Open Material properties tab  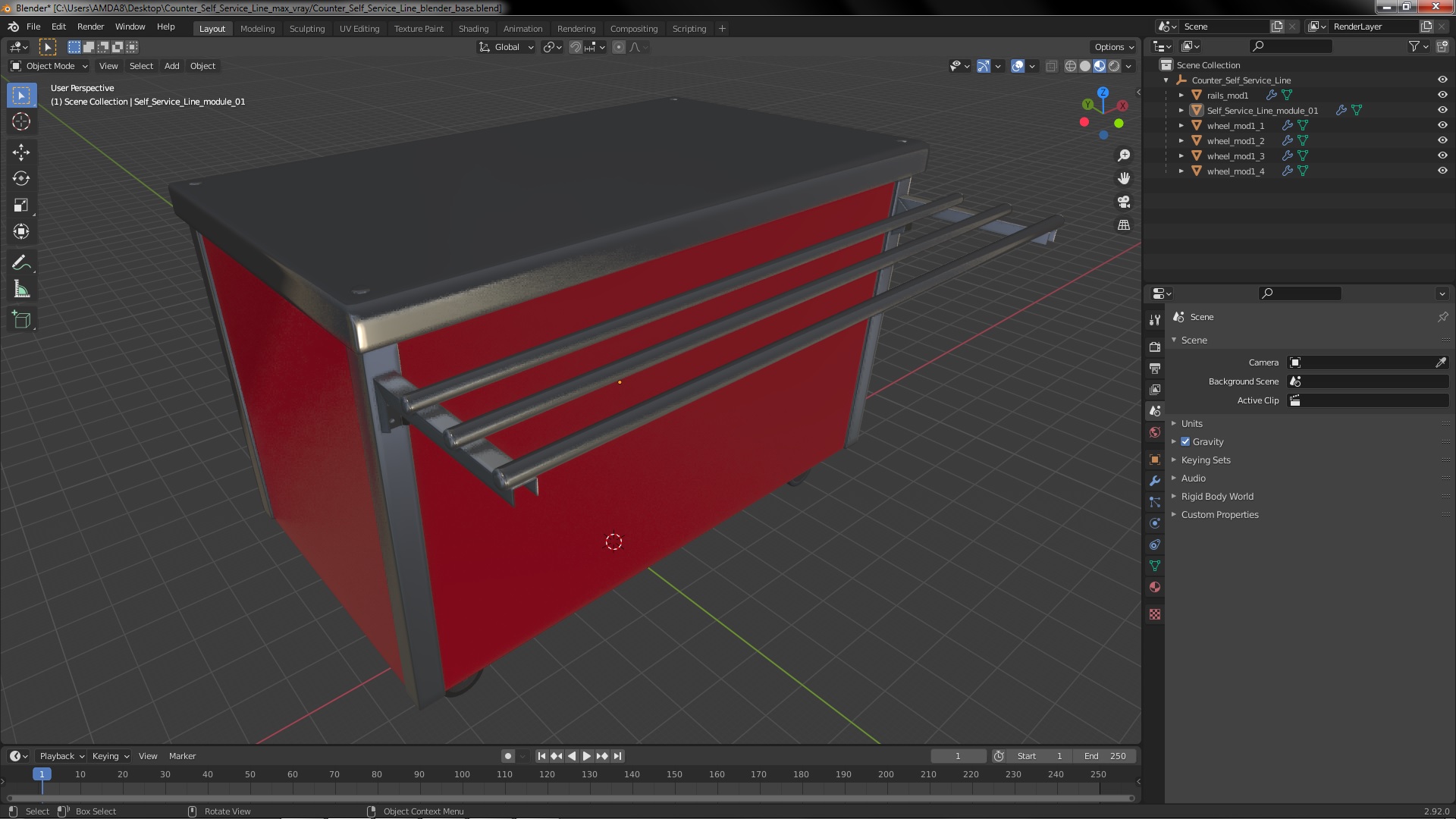[1155, 587]
